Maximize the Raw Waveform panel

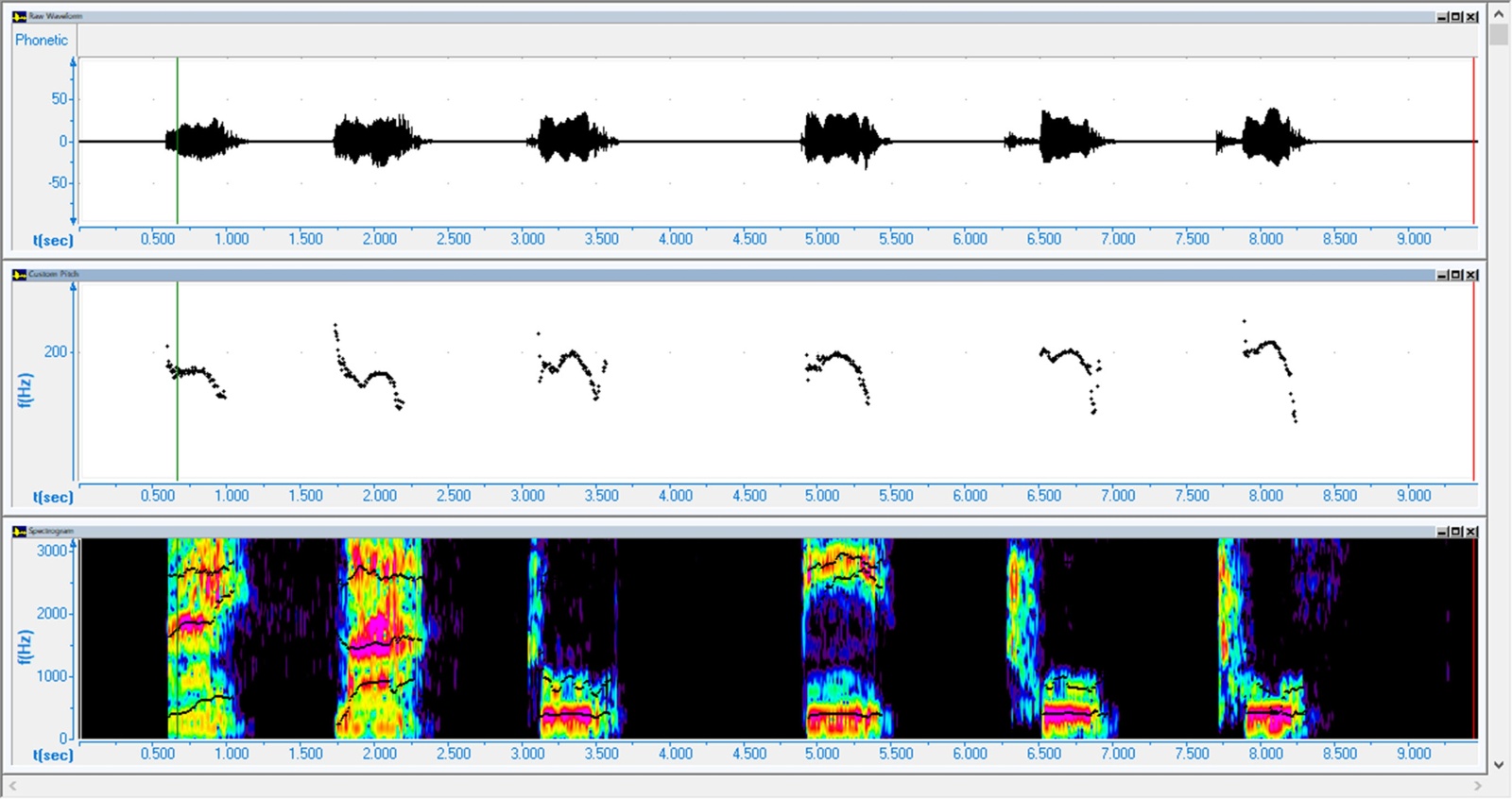coord(1456,17)
